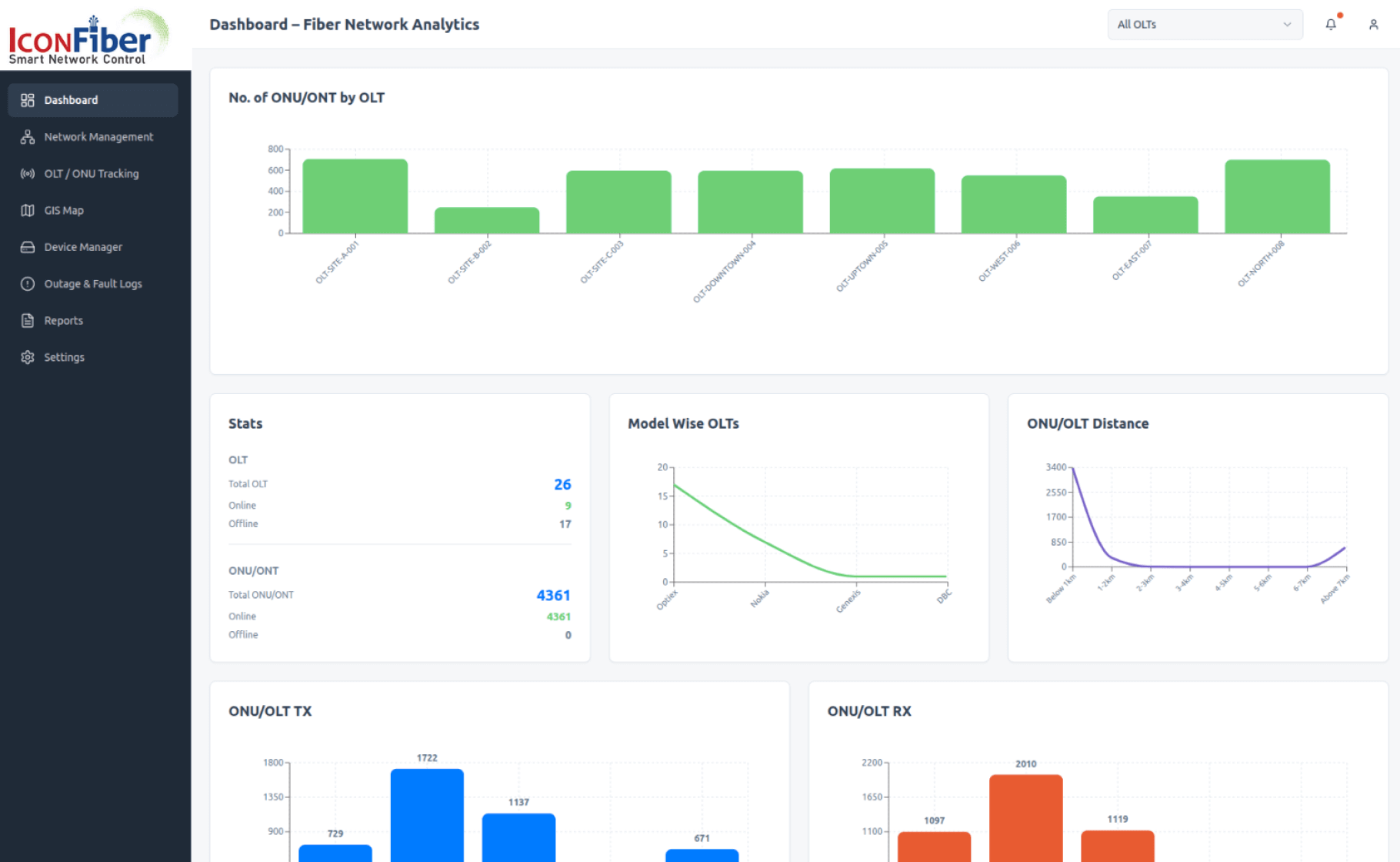This screenshot has height=862, width=1400.
Task: Click the GIS Map icon
Action: coord(28,210)
